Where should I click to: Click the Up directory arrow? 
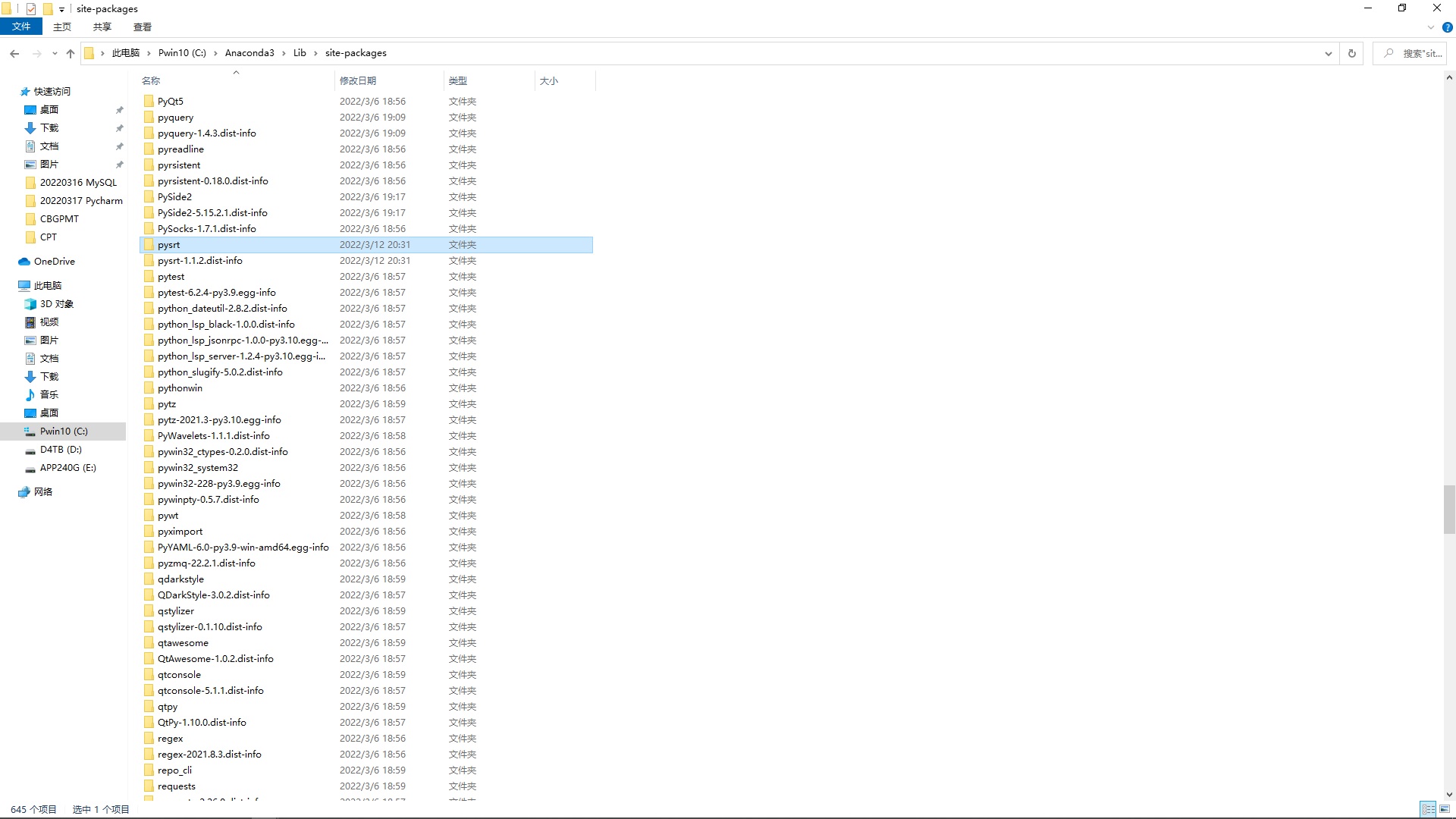pos(71,53)
